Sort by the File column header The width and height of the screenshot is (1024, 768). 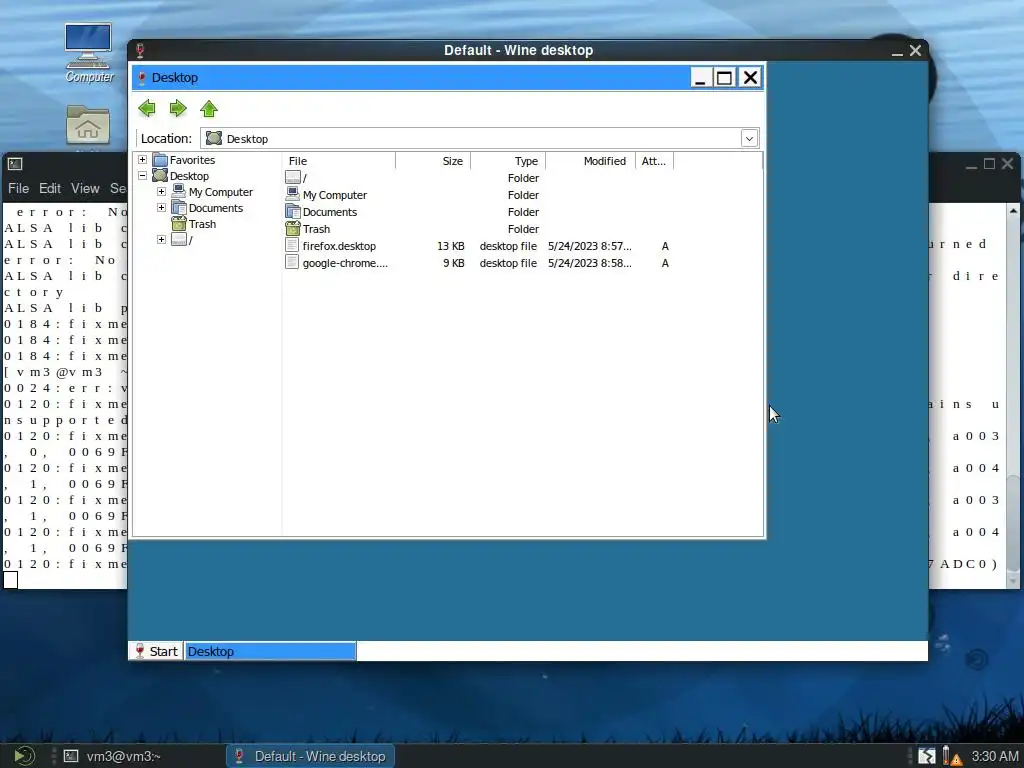[339, 161]
